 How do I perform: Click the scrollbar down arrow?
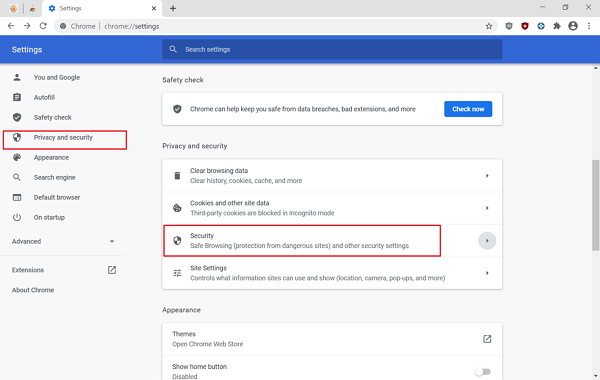[x=596, y=376]
